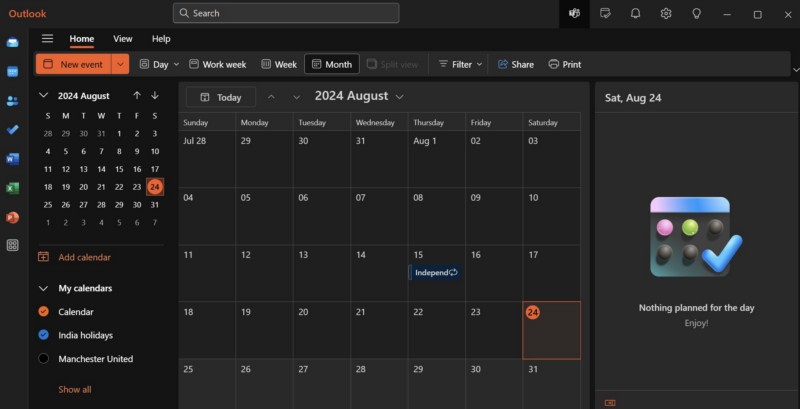Viewport: 800px width, 409px height.
Task: Launch Word from the sidebar
Action: (13, 159)
